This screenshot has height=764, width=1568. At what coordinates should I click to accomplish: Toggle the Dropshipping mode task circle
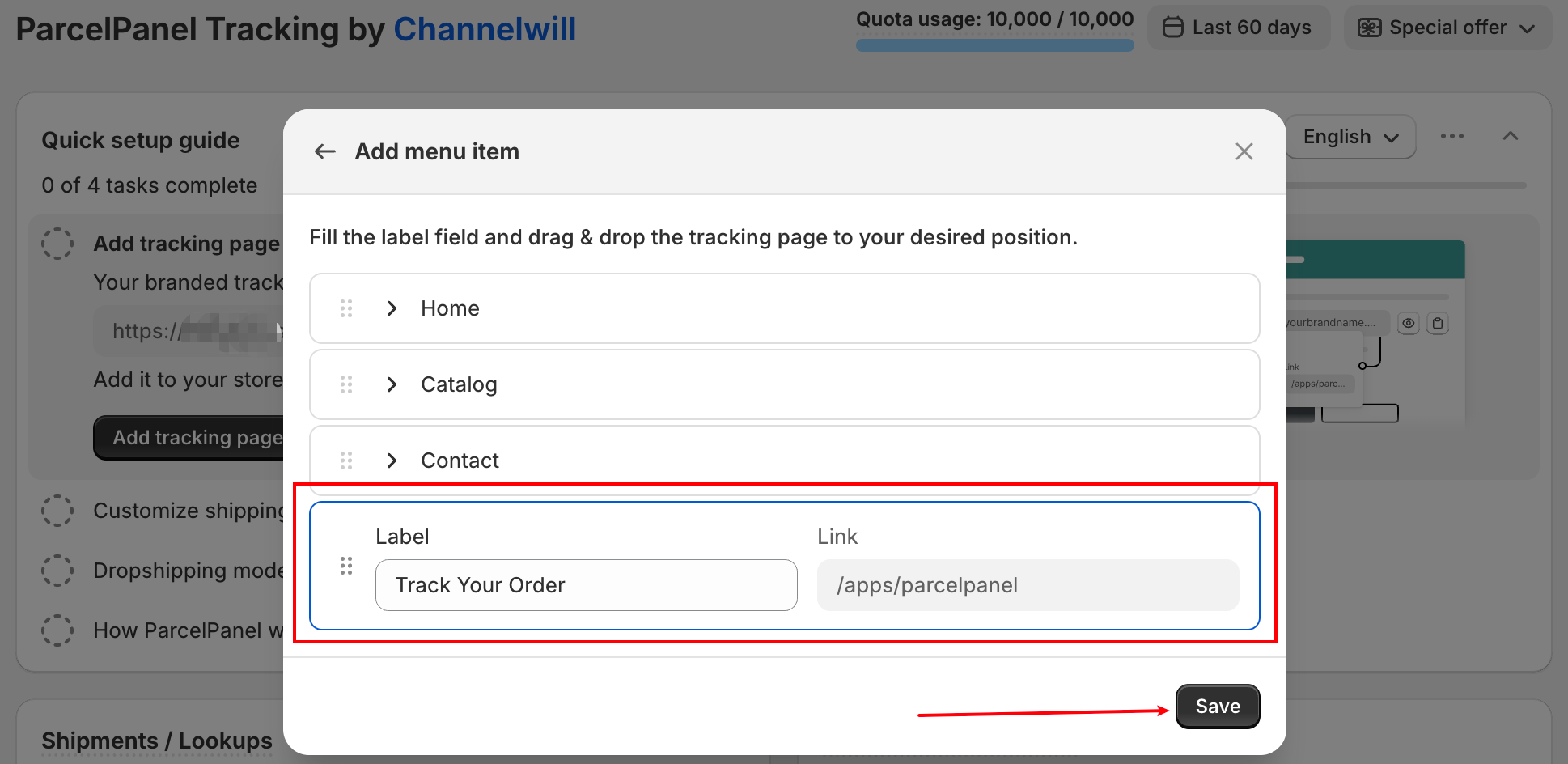tap(57, 571)
